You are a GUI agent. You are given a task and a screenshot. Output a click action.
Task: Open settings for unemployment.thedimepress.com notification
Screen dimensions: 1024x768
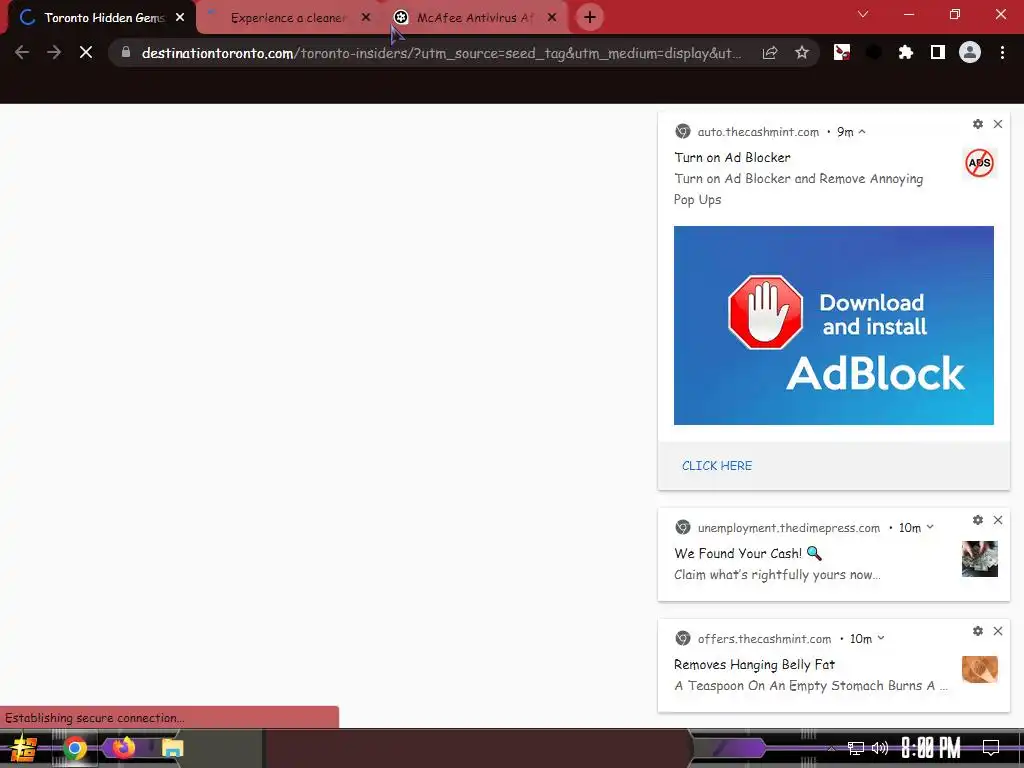click(x=978, y=520)
